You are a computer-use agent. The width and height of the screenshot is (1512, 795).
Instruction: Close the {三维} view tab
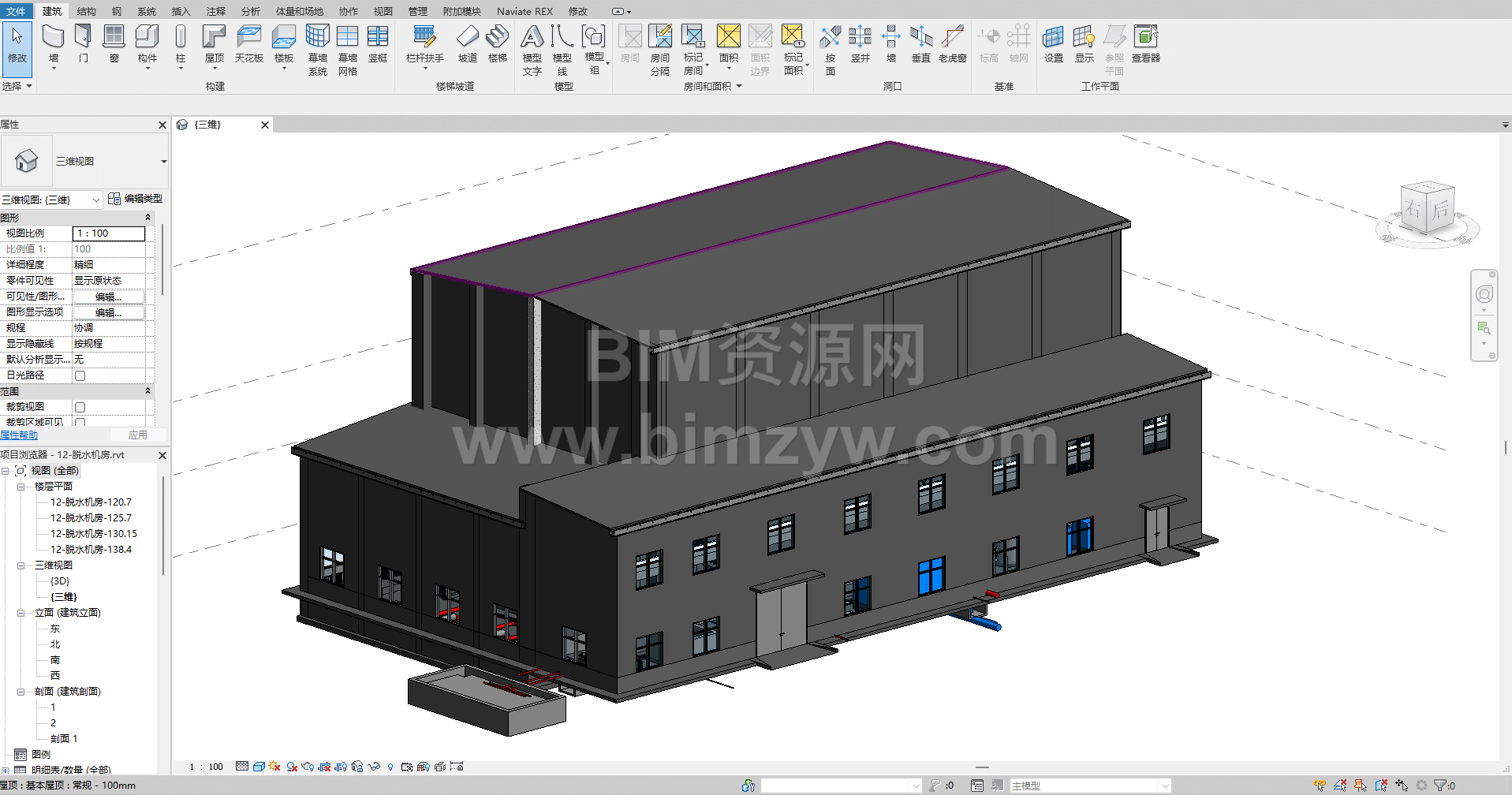point(265,125)
